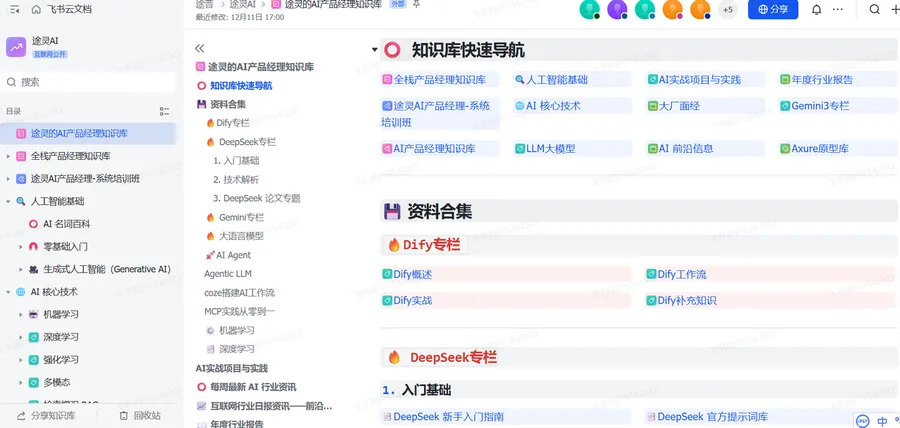Image resolution: width=900 pixels, height=428 pixels.
Task: Select 途灵的AI产品经理知识库 in the sidebar
Action: 87,134
